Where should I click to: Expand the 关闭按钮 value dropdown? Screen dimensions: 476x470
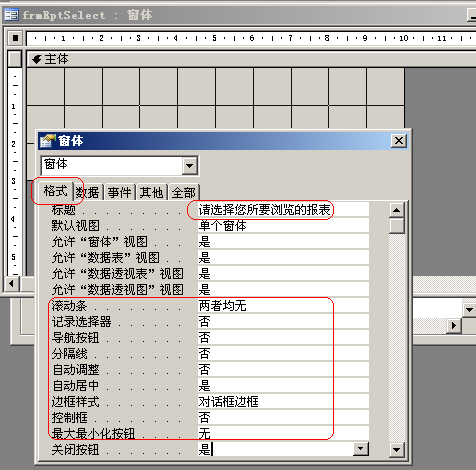pos(361,449)
